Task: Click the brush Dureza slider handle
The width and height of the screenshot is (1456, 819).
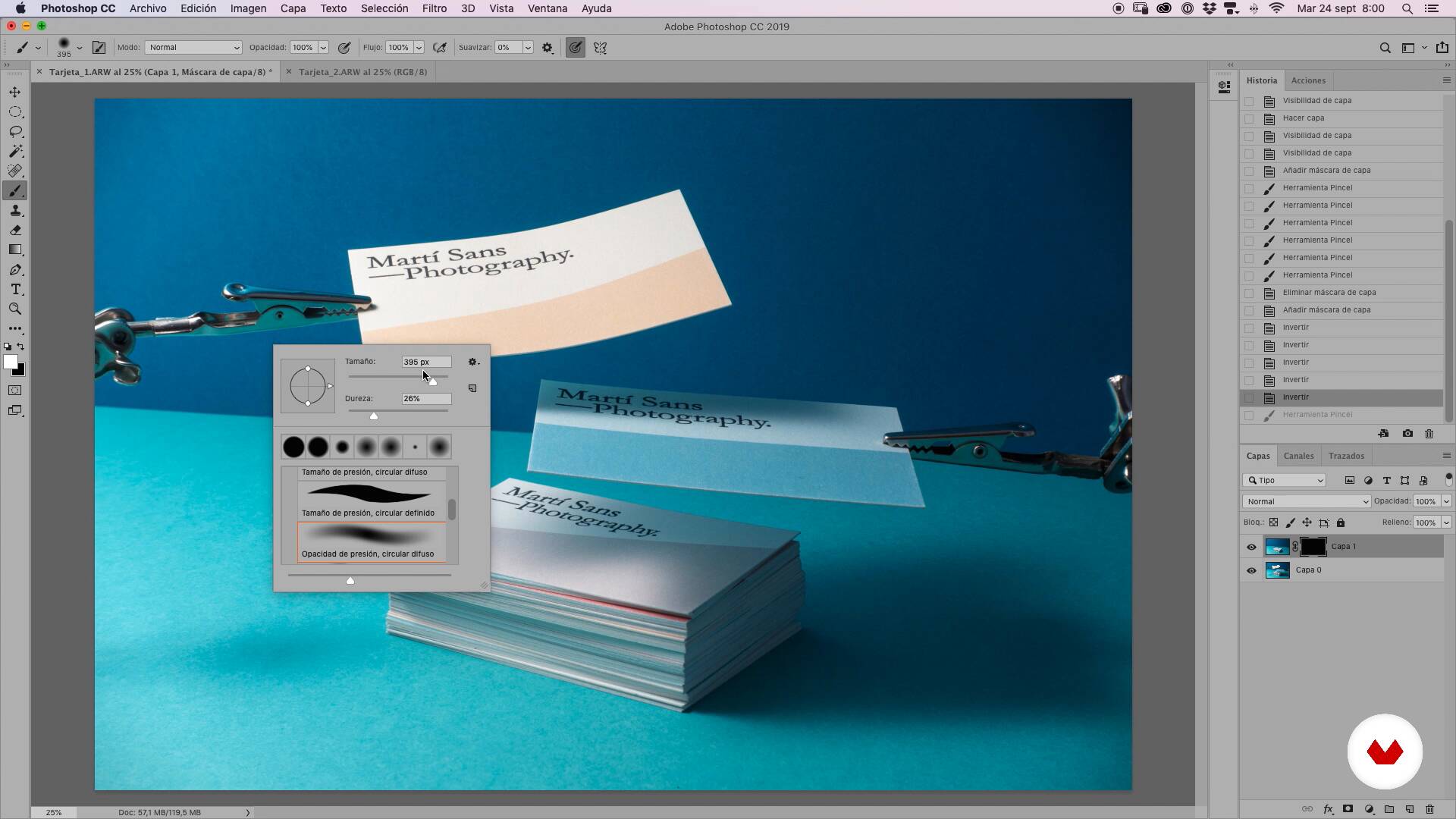Action: pos(373,416)
